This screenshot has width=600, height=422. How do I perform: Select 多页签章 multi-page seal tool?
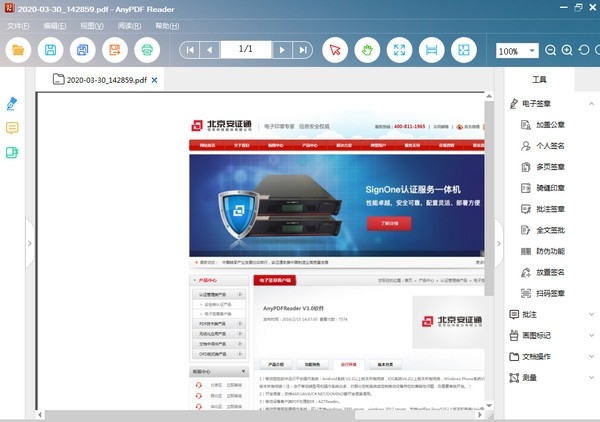(x=543, y=167)
